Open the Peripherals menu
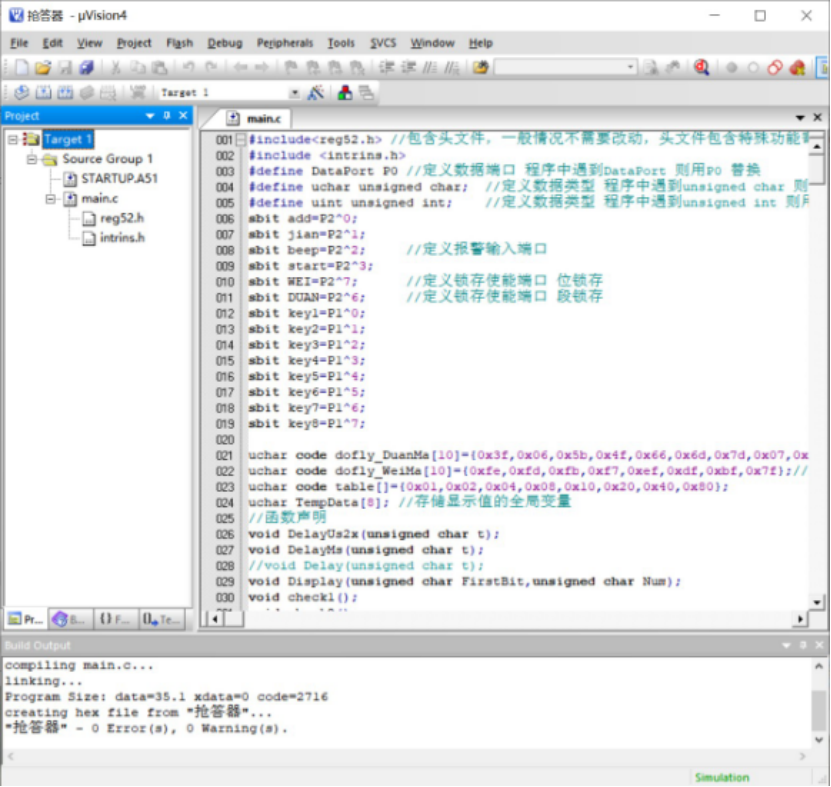 (285, 43)
